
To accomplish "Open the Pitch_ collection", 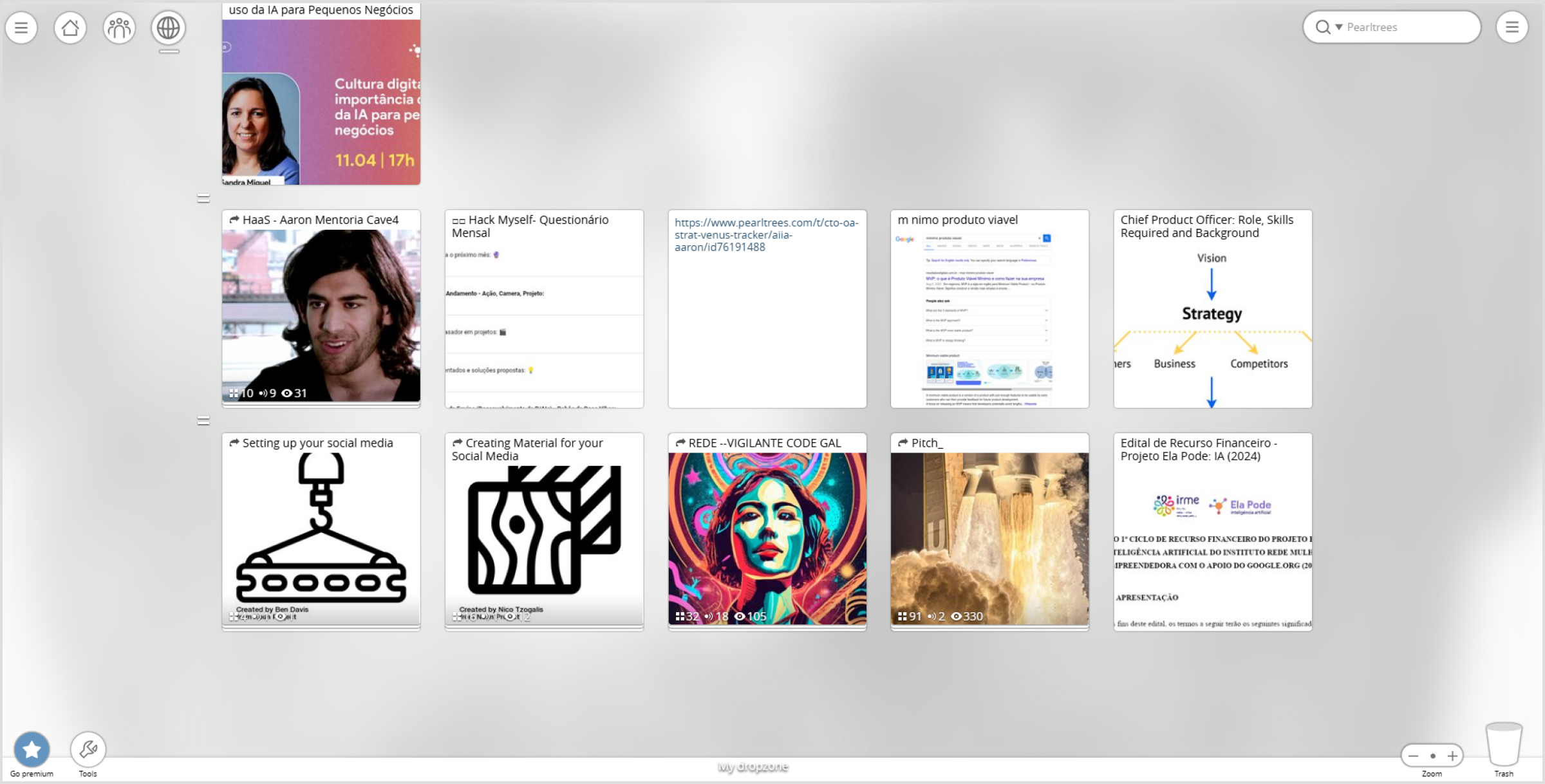I will [990, 532].
